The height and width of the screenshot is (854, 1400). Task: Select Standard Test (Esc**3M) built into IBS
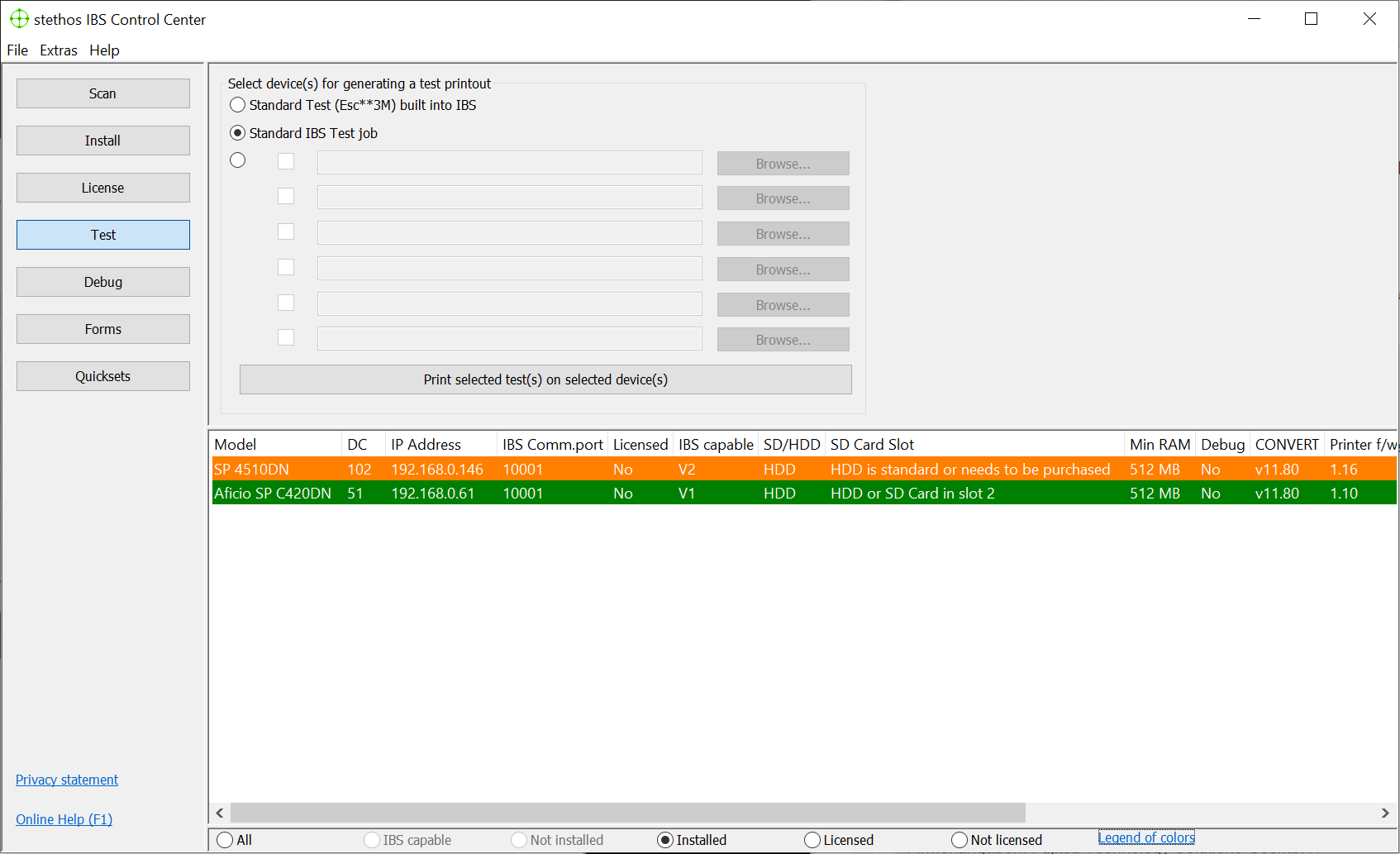coord(238,105)
